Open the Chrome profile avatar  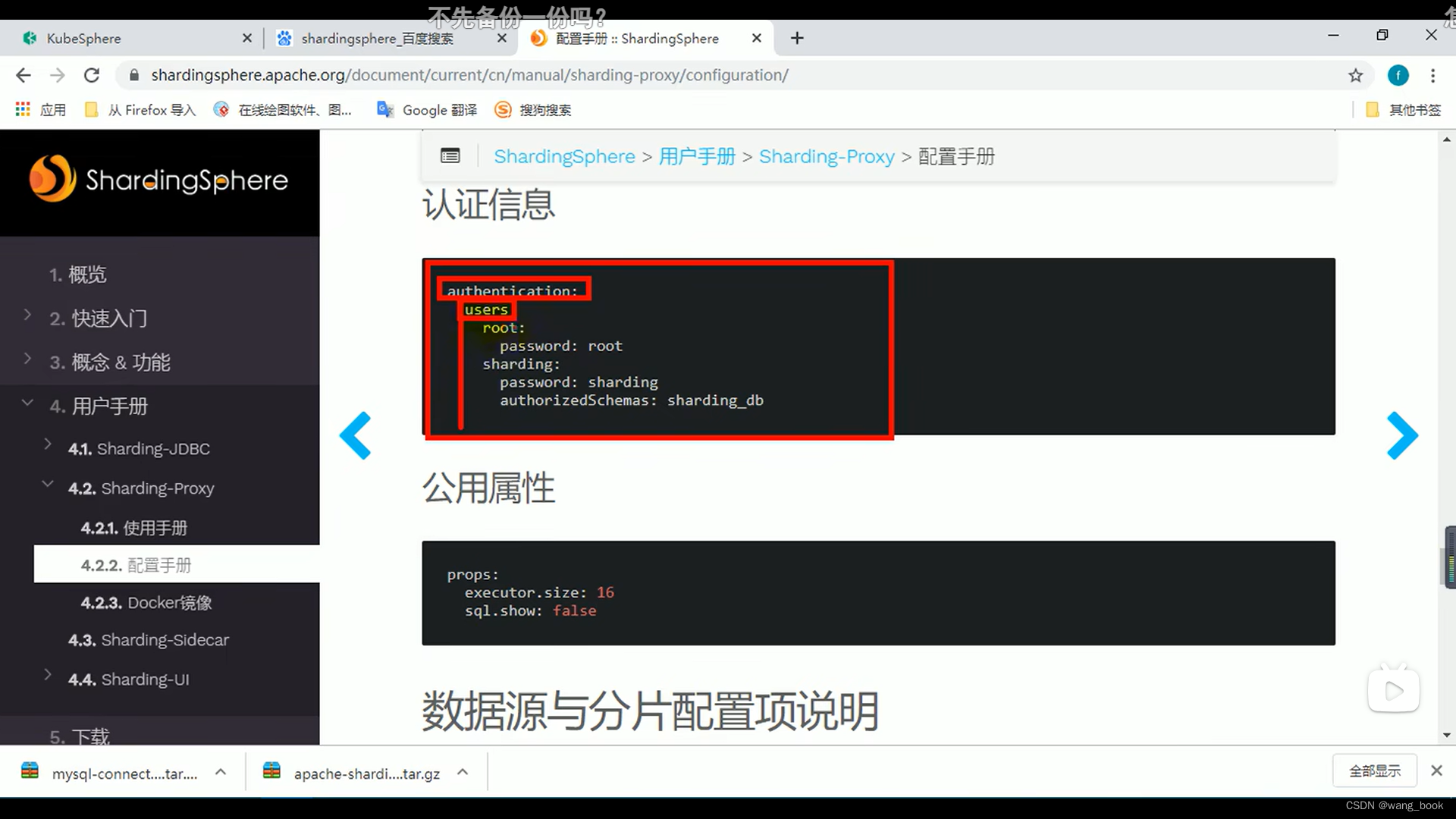(x=1398, y=75)
